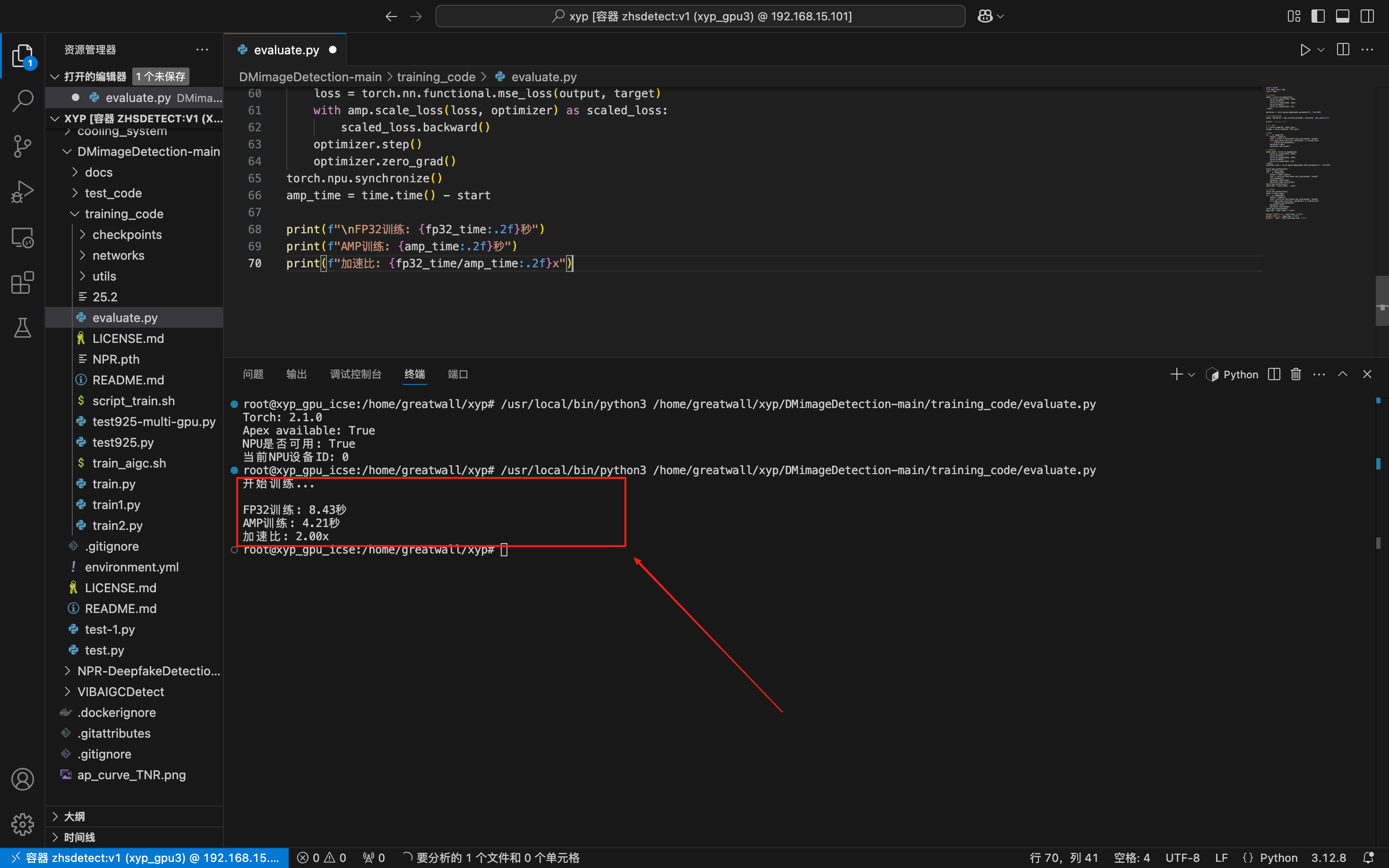The width and height of the screenshot is (1389, 868).
Task: Click the remote container status bar button
Action: click(144, 858)
